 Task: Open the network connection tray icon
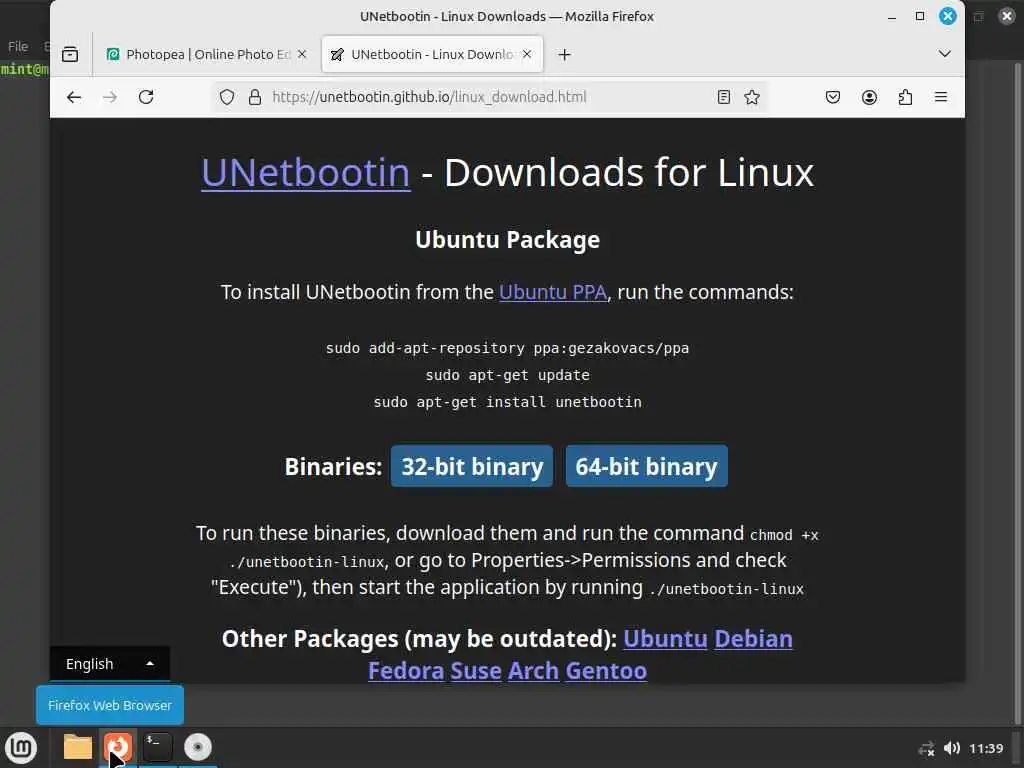[926, 748]
